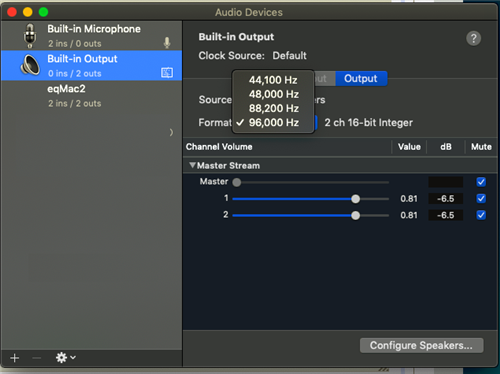500x374 pixels.
Task: Collapse the Master Stream disclosure triangle
Action: click(192, 165)
